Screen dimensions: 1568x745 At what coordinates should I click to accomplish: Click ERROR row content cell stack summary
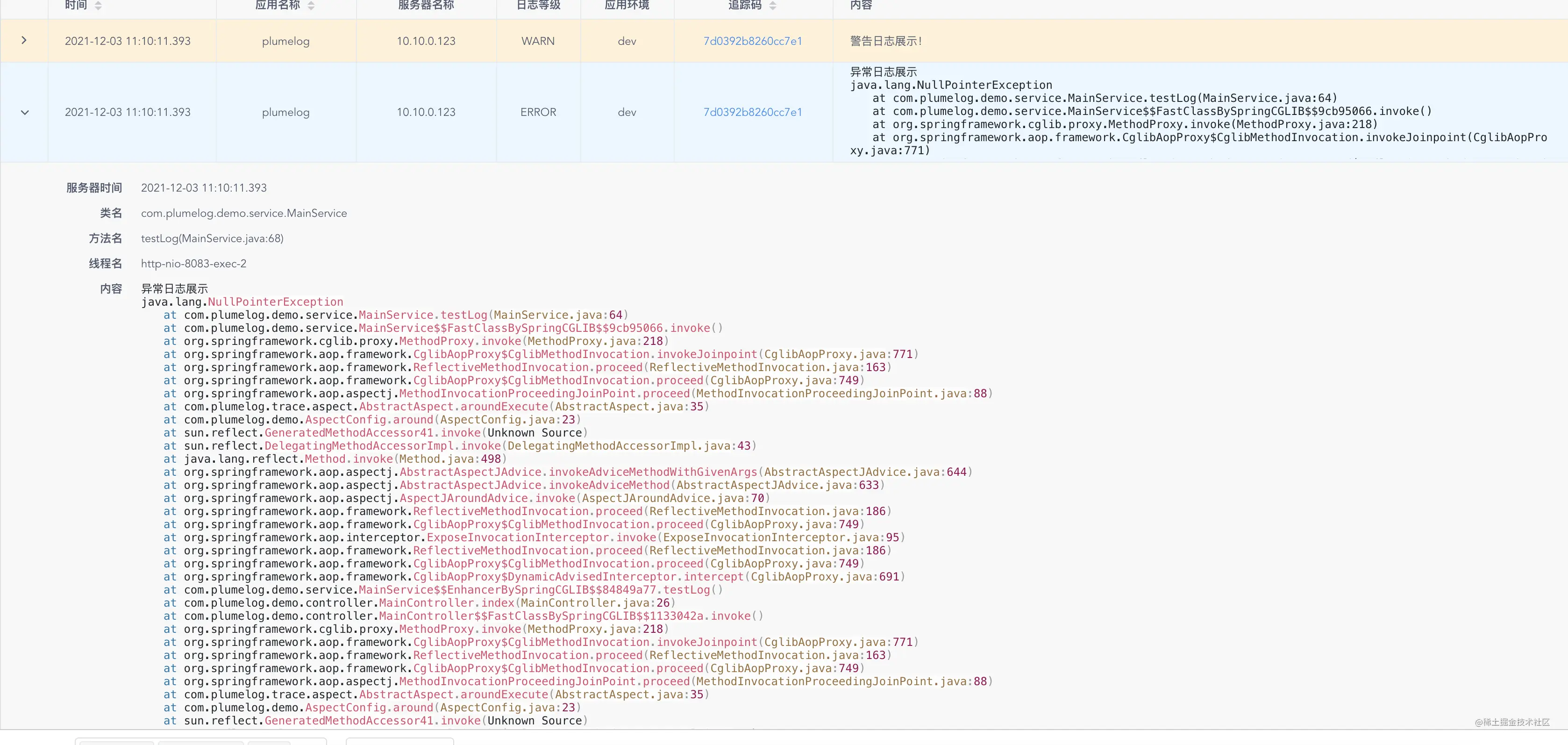1198,111
